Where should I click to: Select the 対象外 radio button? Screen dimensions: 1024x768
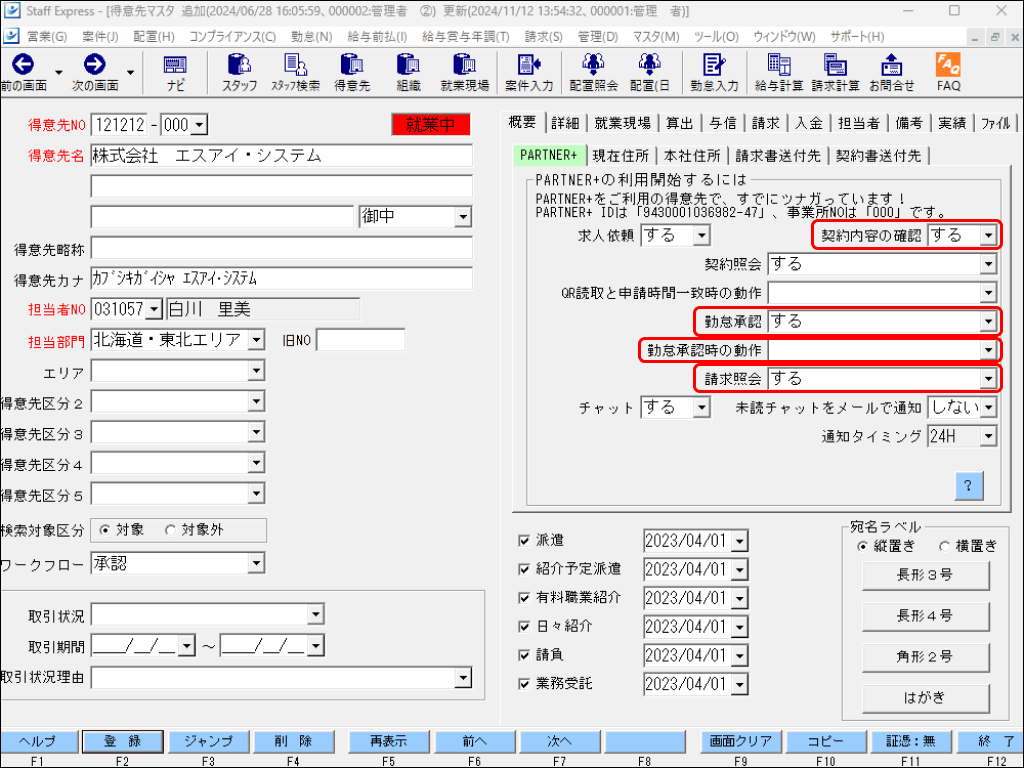(x=170, y=530)
